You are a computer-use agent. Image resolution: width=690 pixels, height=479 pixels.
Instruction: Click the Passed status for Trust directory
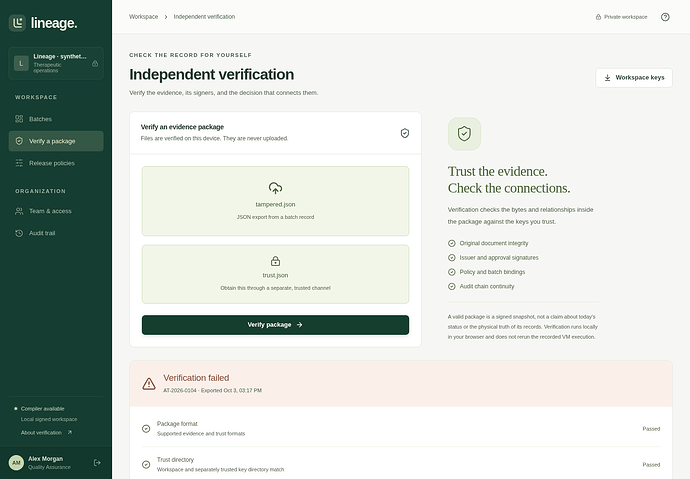tap(651, 464)
